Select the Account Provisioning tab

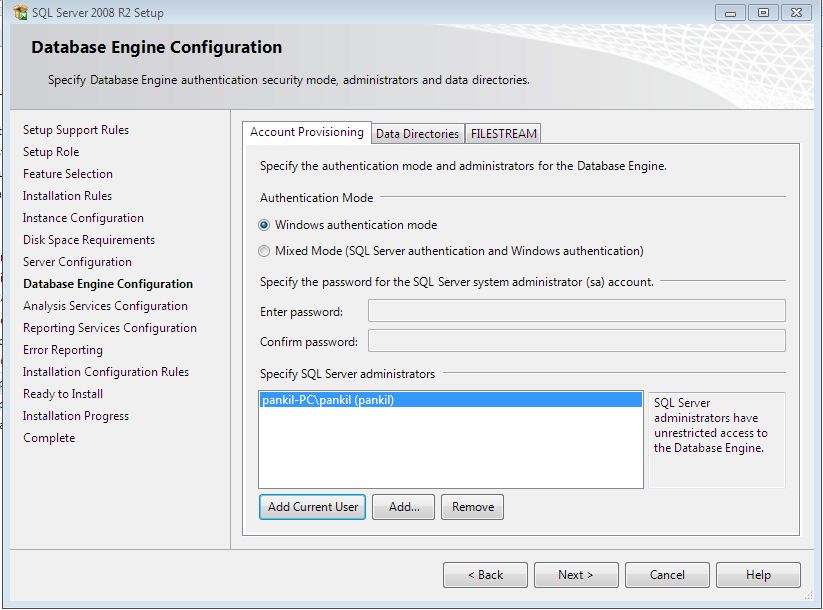point(308,131)
